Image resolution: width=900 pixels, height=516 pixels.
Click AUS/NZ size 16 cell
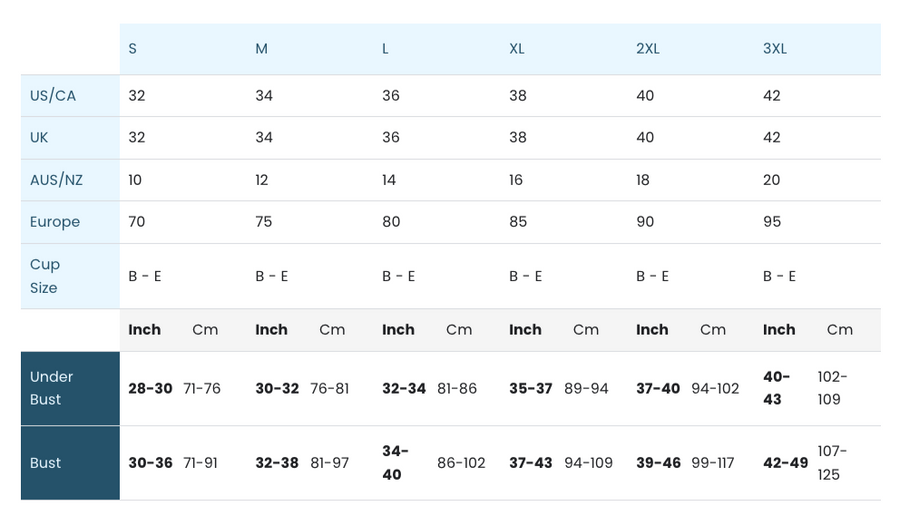point(516,180)
